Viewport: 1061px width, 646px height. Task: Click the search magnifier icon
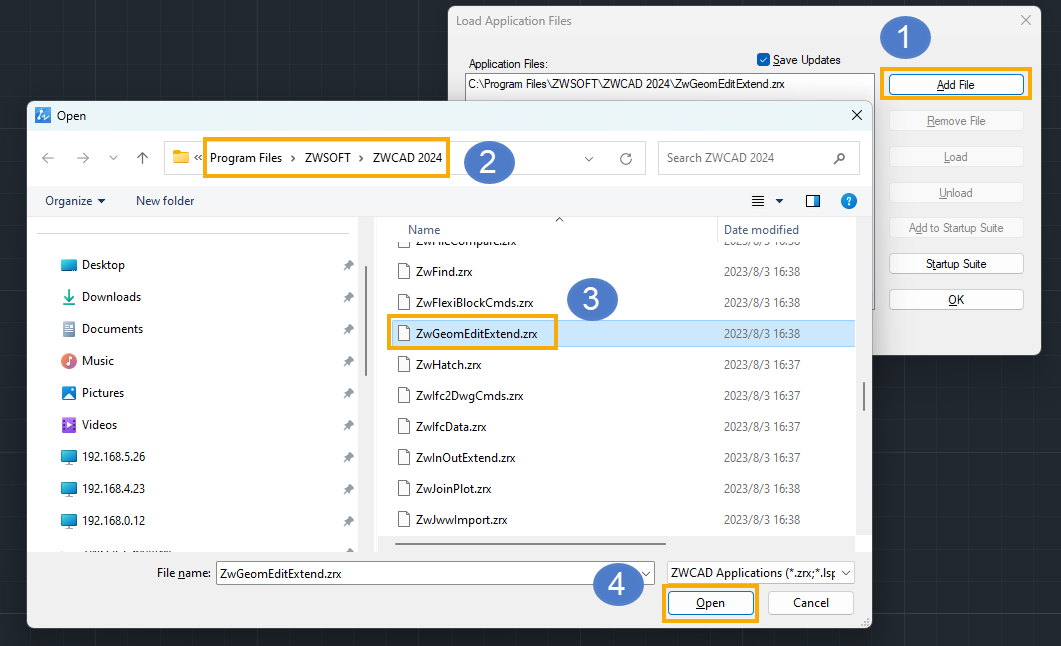click(839, 158)
